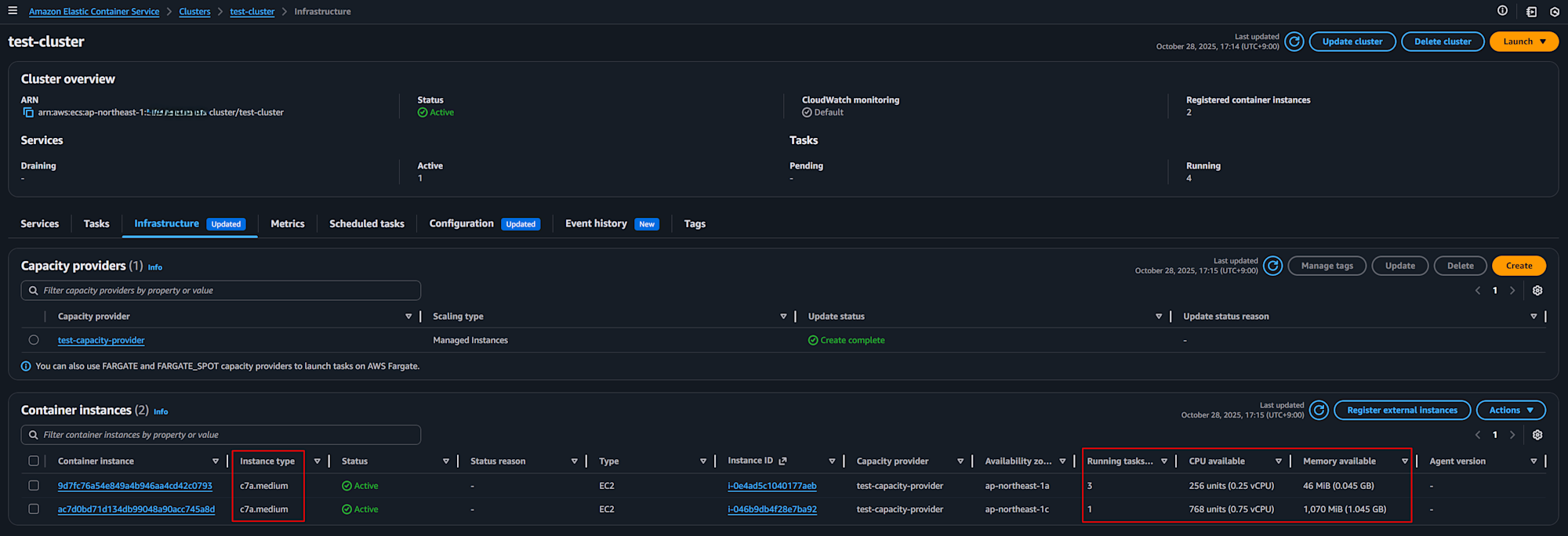
Task: Sort by Instance type column arrow
Action: [x=317, y=462]
